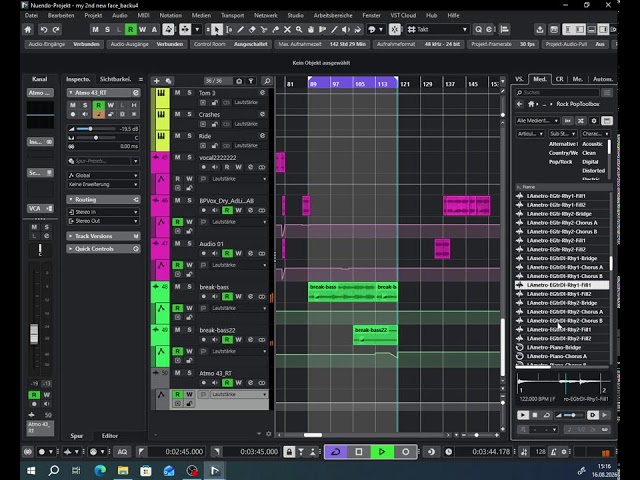Open Windows Start menu

tap(31, 471)
